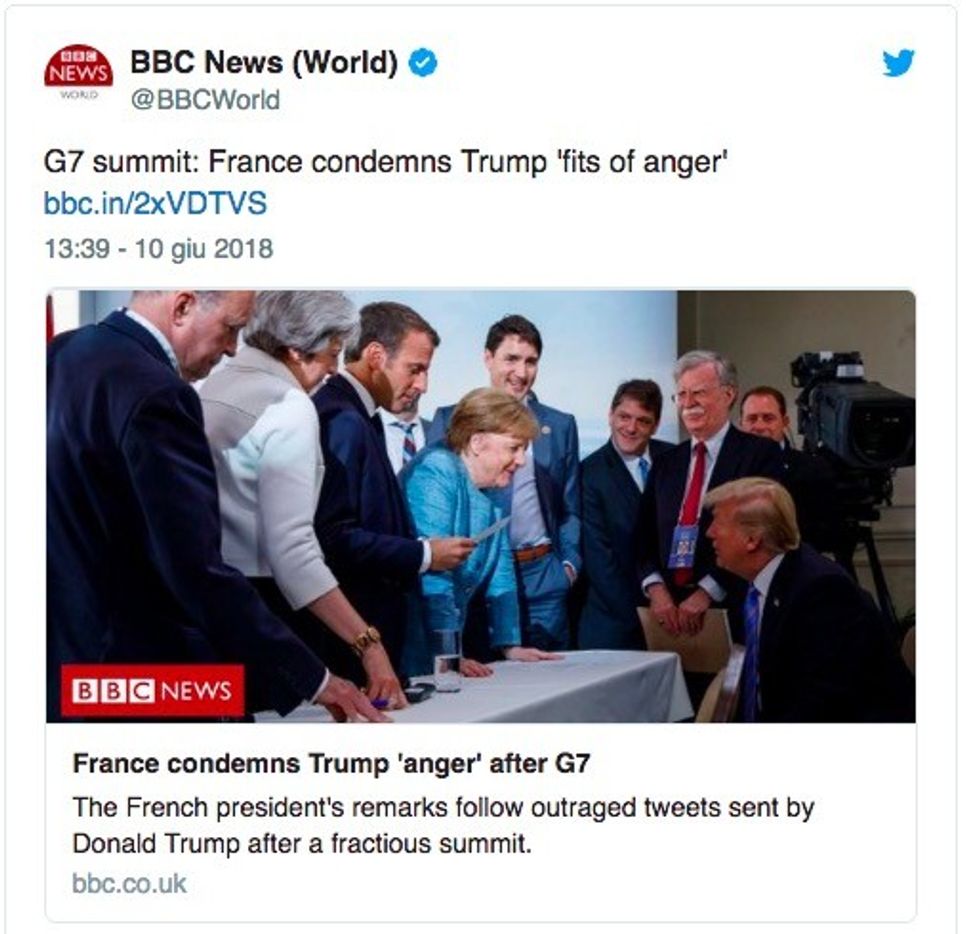Screen dimensions: 980x934
Task: Open the @BBCWorld handle
Action: pos(206,101)
